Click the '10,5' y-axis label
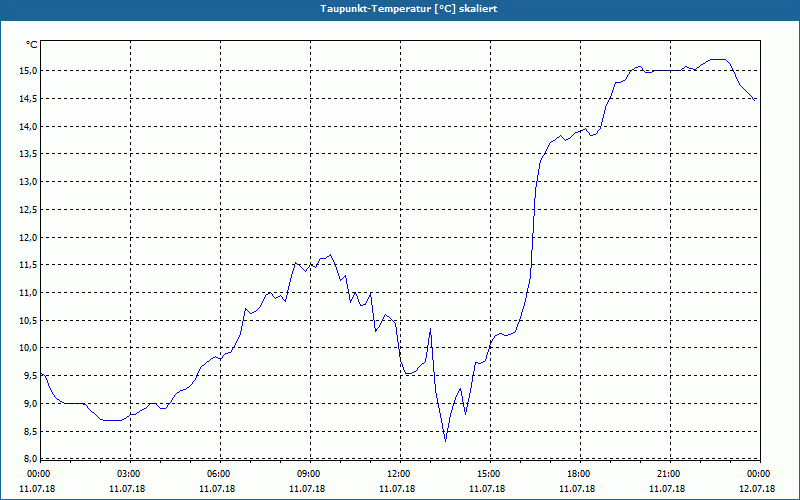This screenshot has width=800, height=500. point(29,320)
